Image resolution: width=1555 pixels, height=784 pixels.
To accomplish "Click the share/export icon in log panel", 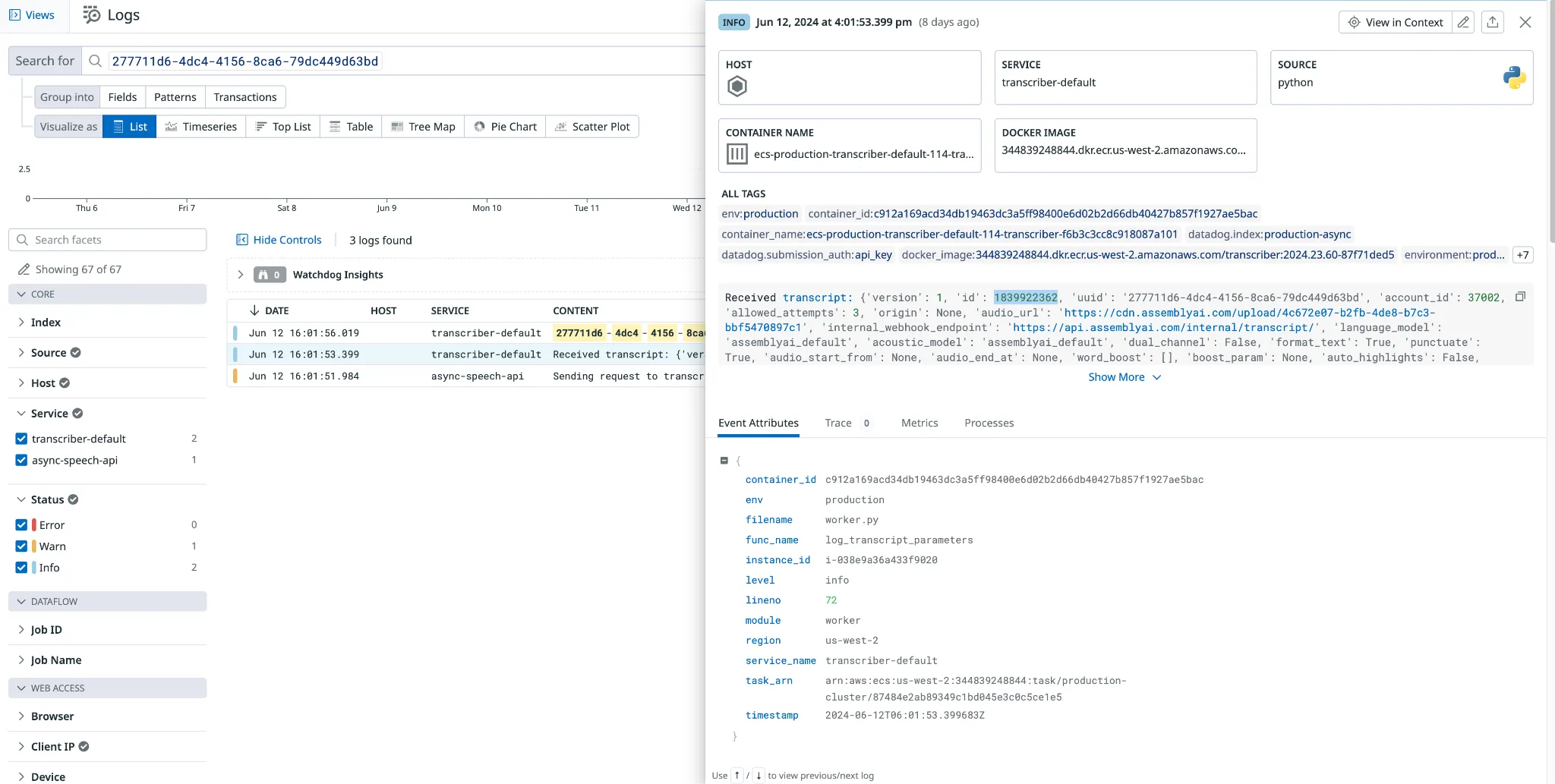I will [1492, 22].
